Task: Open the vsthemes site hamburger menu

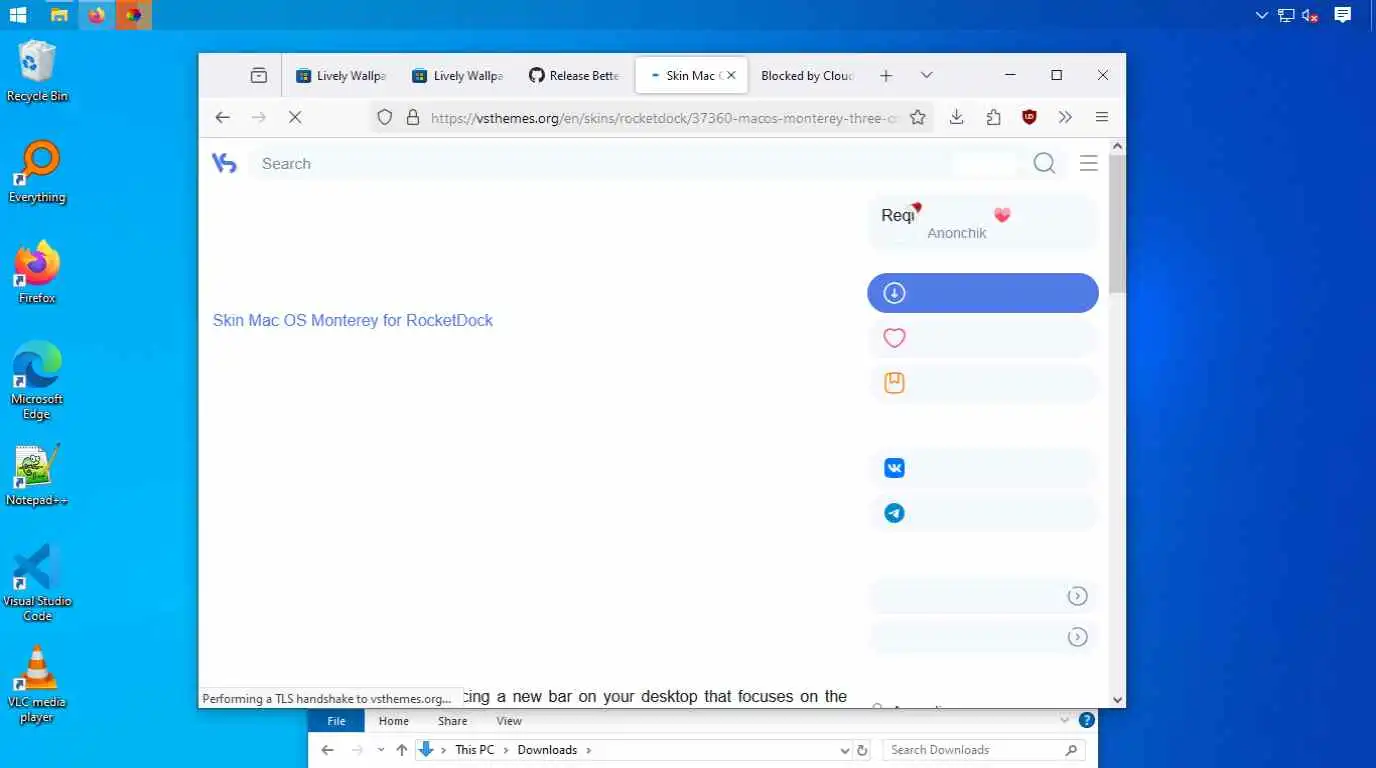Action: 1089,163
